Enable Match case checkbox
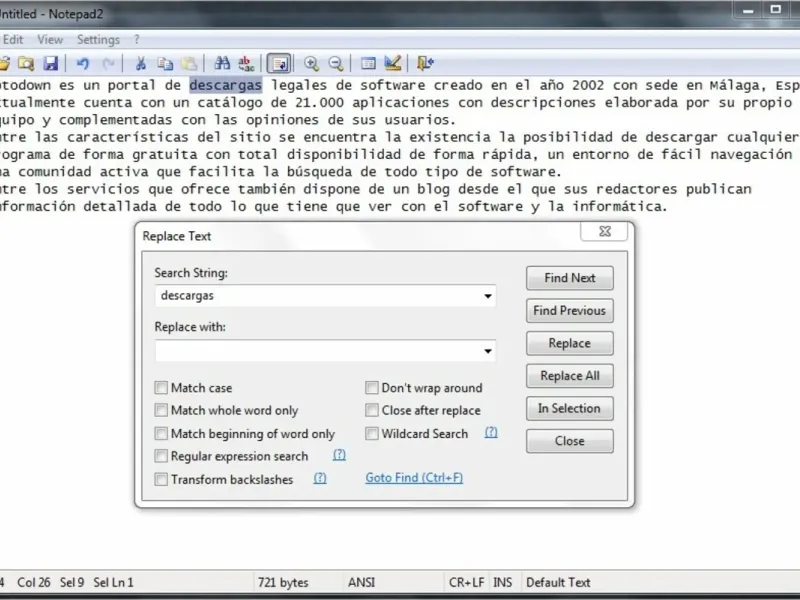 (161, 388)
